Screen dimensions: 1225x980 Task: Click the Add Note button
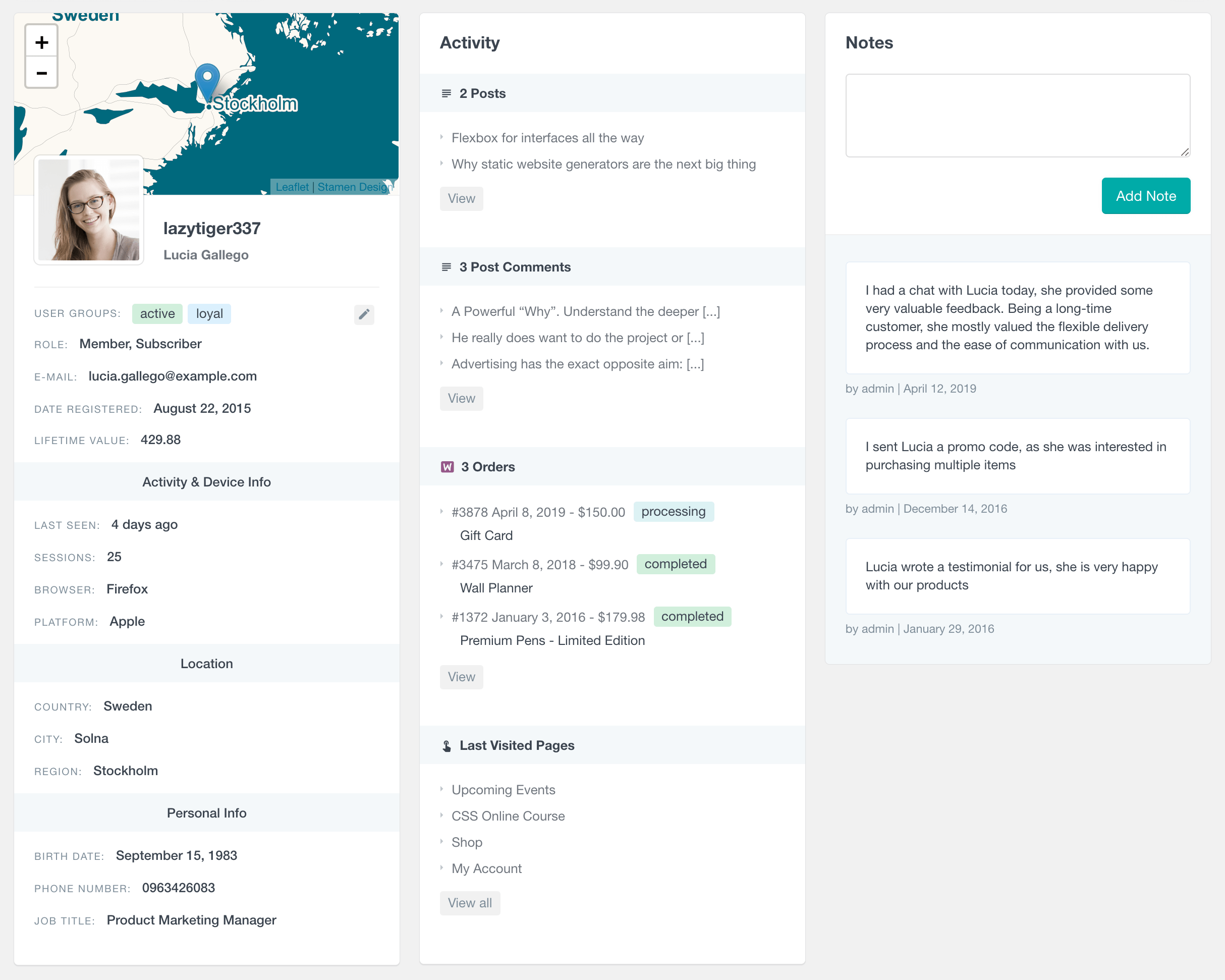click(1145, 196)
